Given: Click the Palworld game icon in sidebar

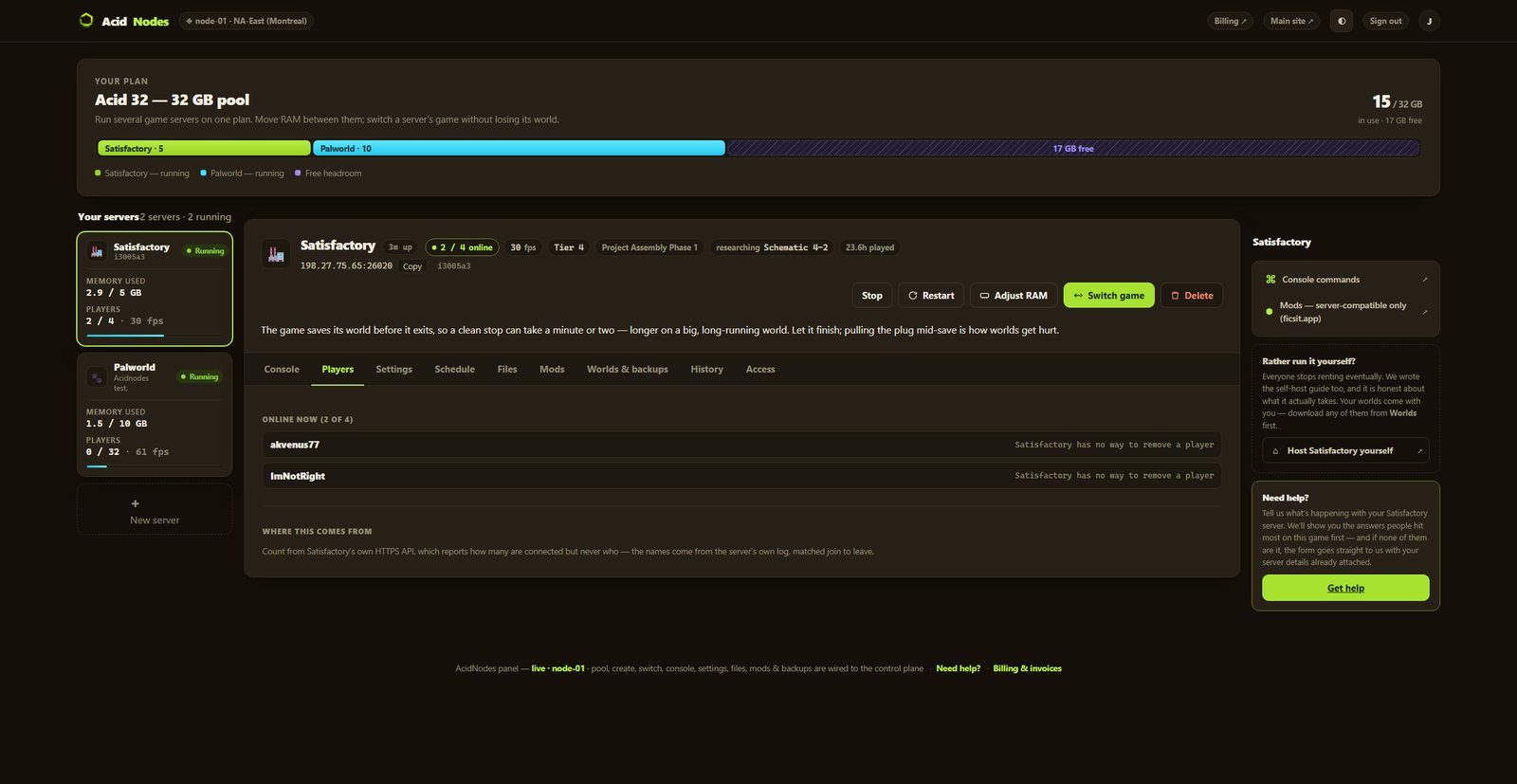Looking at the screenshot, I should 96,376.
